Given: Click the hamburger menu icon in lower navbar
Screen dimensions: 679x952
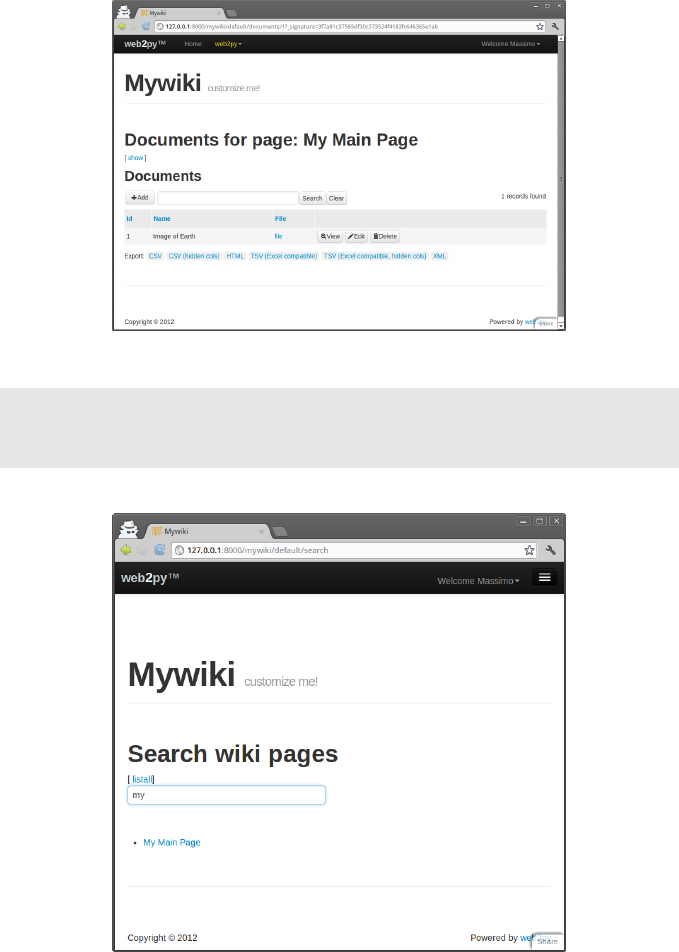Looking at the screenshot, I should [x=545, y=577].
